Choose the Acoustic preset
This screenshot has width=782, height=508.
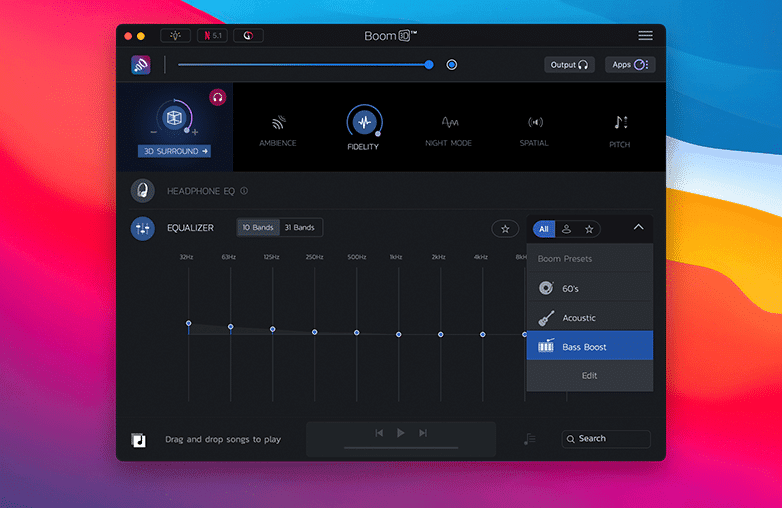click(x=590, y=318)
